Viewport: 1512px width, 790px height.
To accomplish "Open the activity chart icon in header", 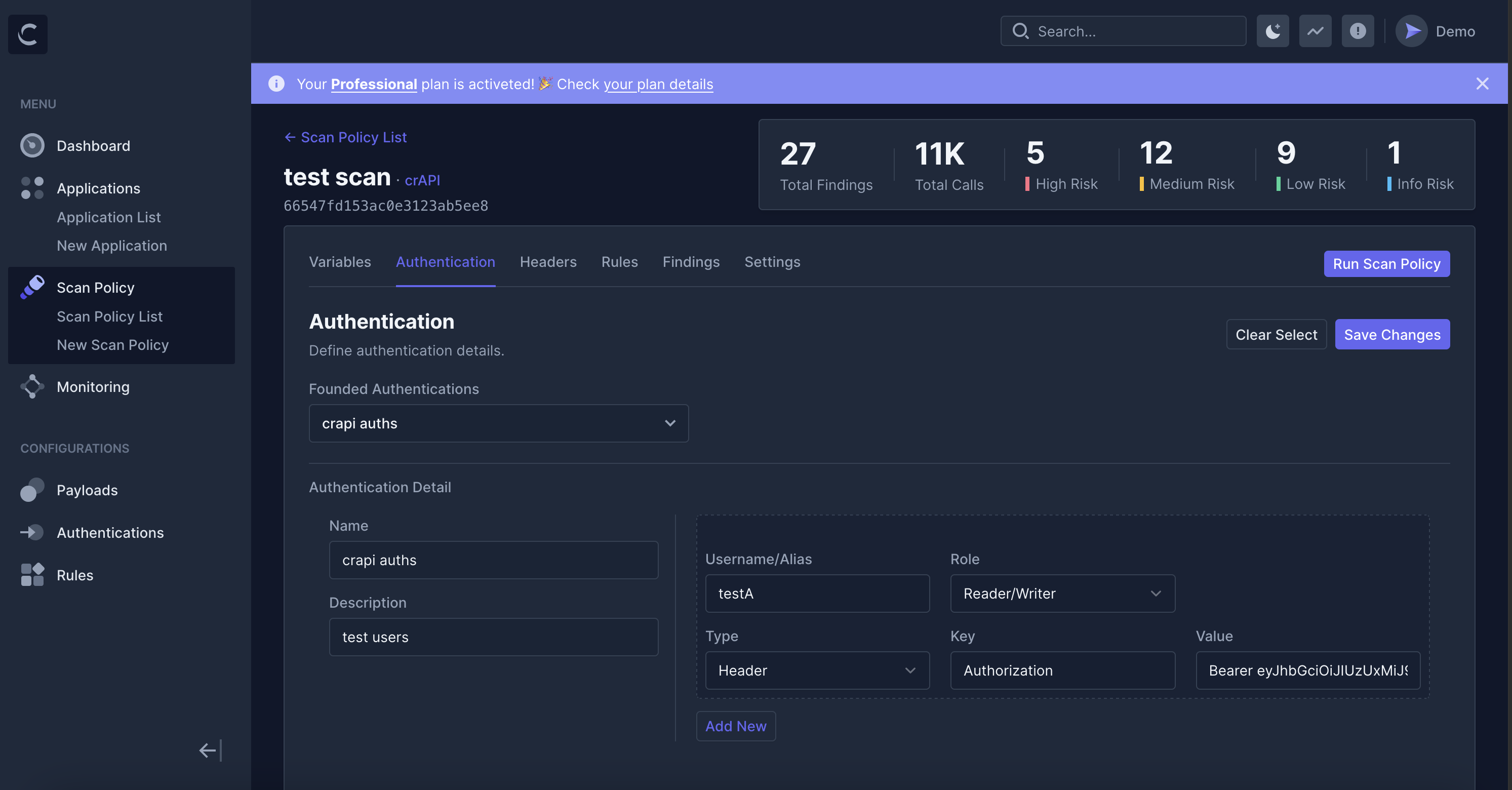I will tap(1315, 31).
